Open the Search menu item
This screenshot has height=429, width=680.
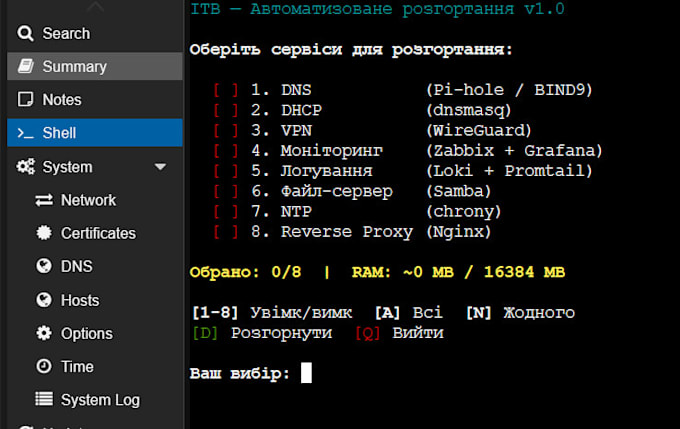tap(95, 33)
